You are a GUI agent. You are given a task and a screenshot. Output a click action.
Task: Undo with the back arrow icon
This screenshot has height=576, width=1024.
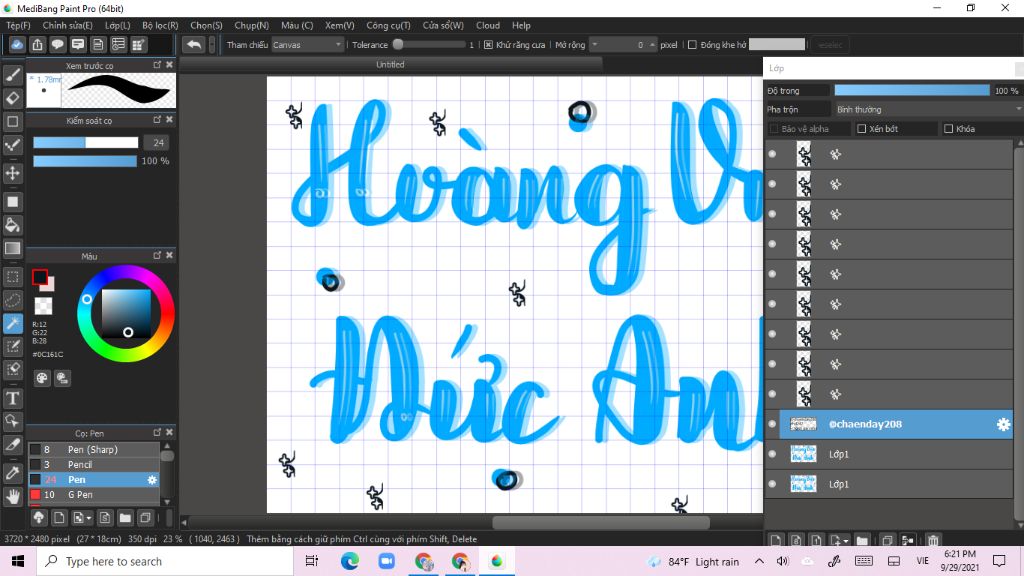[x=194, y=44]
